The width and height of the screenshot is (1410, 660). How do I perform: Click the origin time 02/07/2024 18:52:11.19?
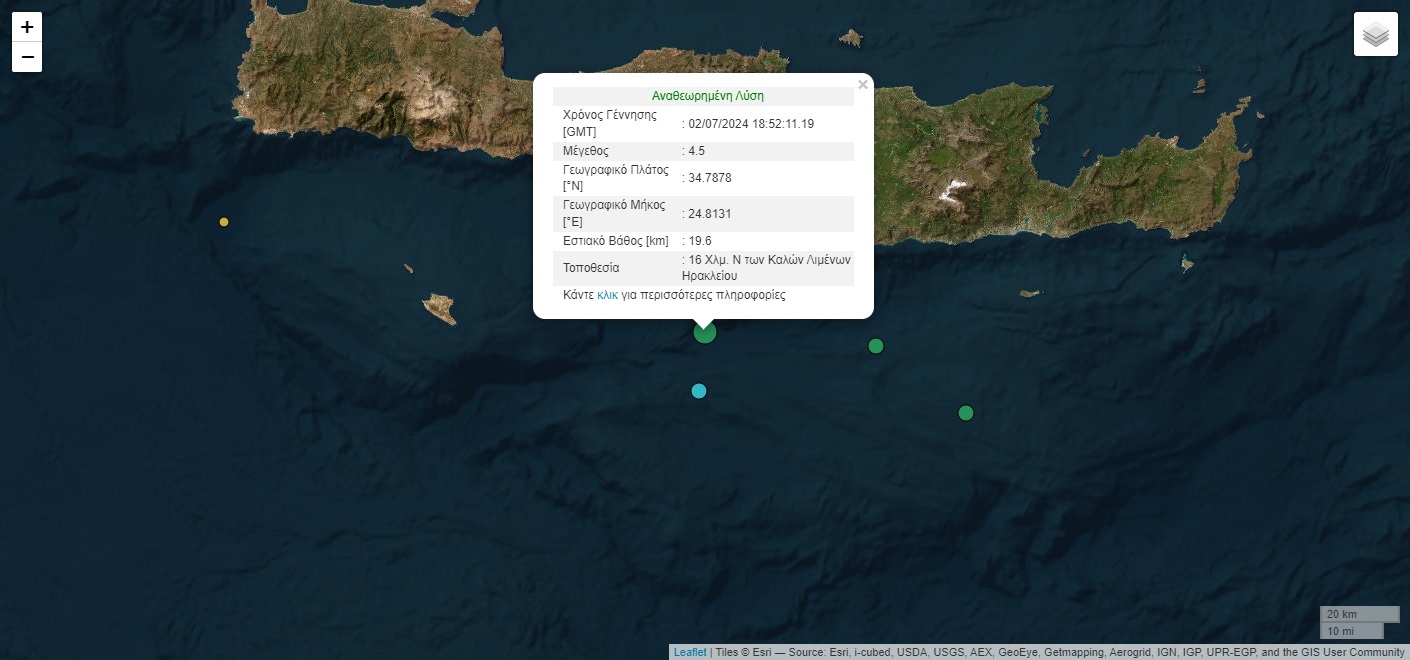click(x=750, y=124)
